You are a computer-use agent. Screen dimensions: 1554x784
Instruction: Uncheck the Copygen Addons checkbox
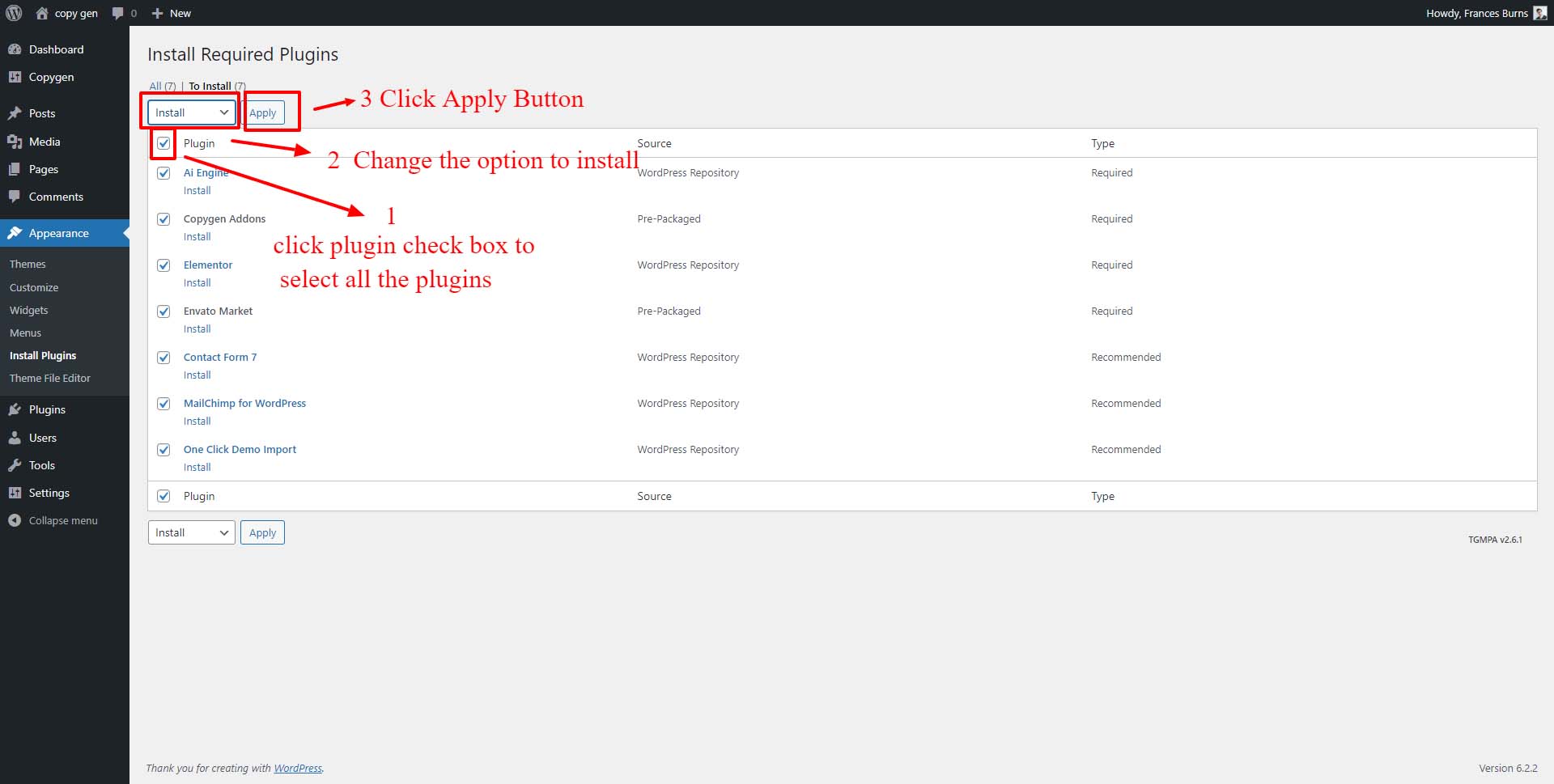click(163, 219)
